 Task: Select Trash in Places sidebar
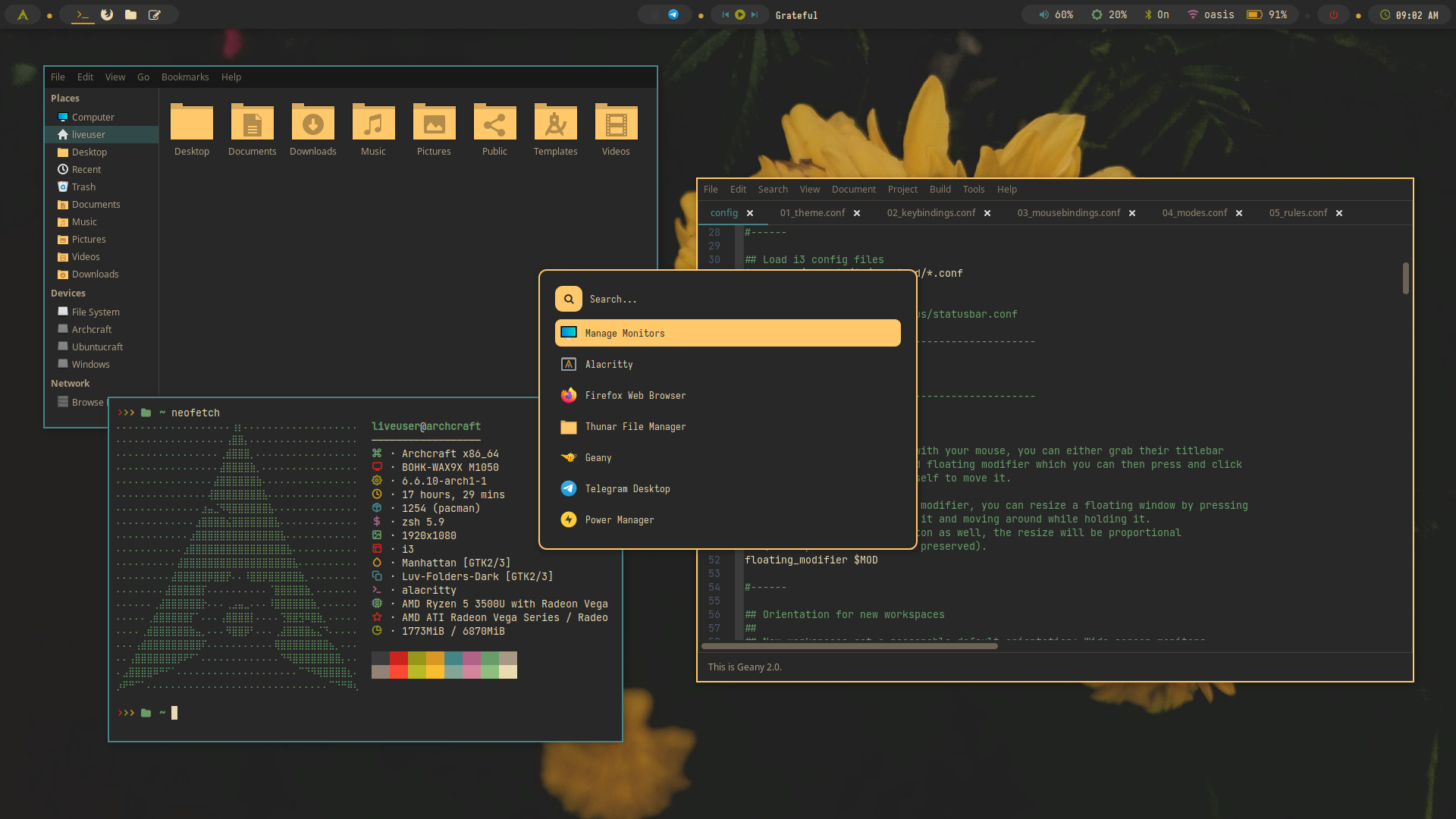[x=83, y=187]
